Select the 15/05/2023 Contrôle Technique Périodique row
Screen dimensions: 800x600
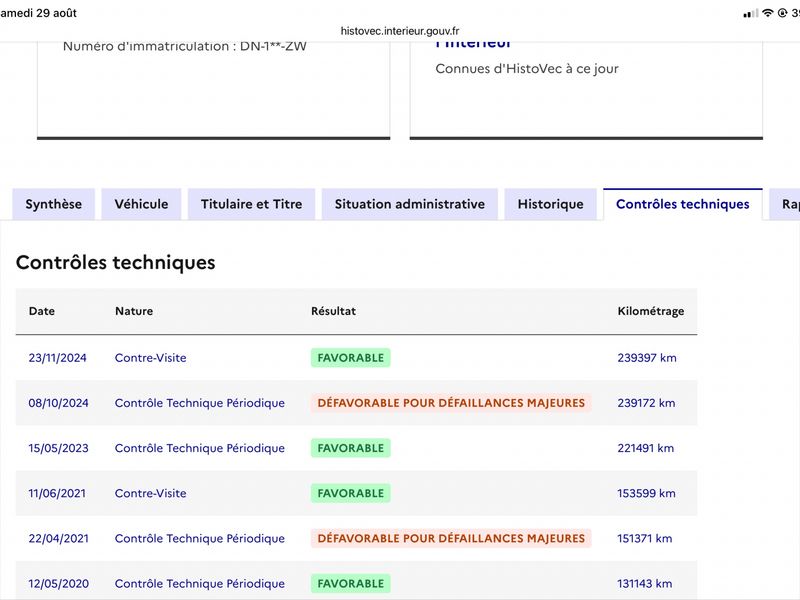356,448
